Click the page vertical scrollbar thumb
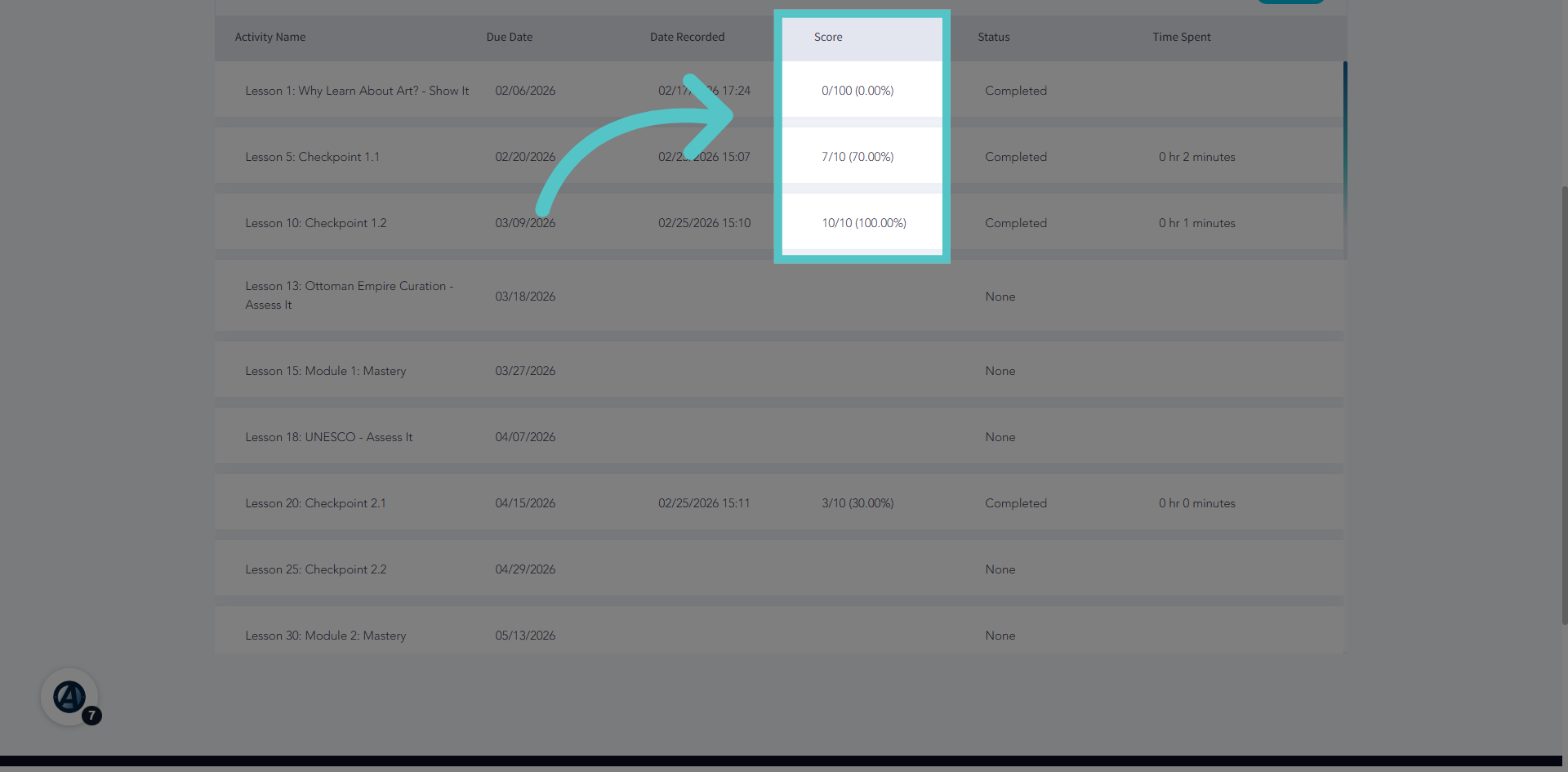 tap(1564, 404)
